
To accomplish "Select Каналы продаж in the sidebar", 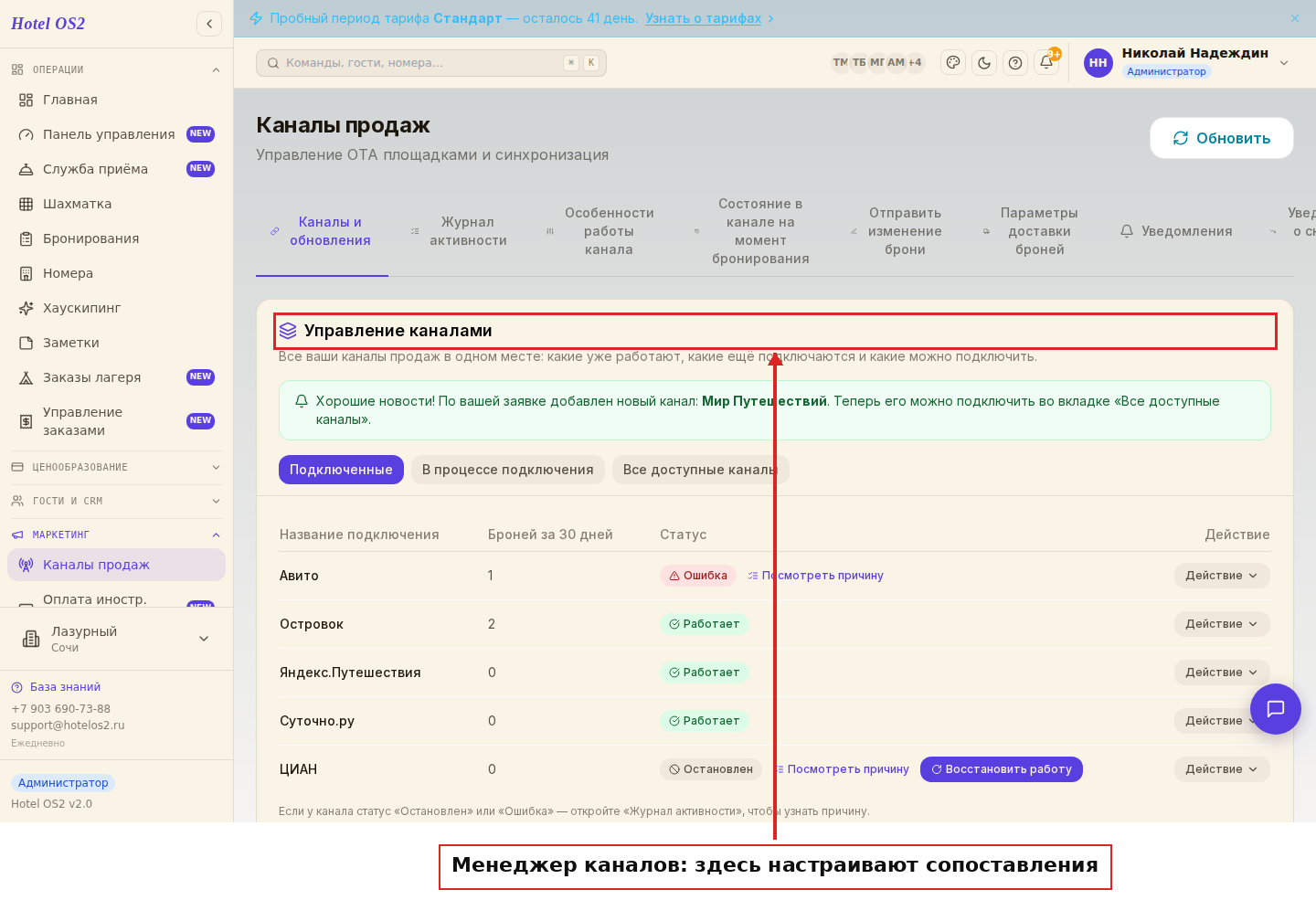I will tap(116, 565).
